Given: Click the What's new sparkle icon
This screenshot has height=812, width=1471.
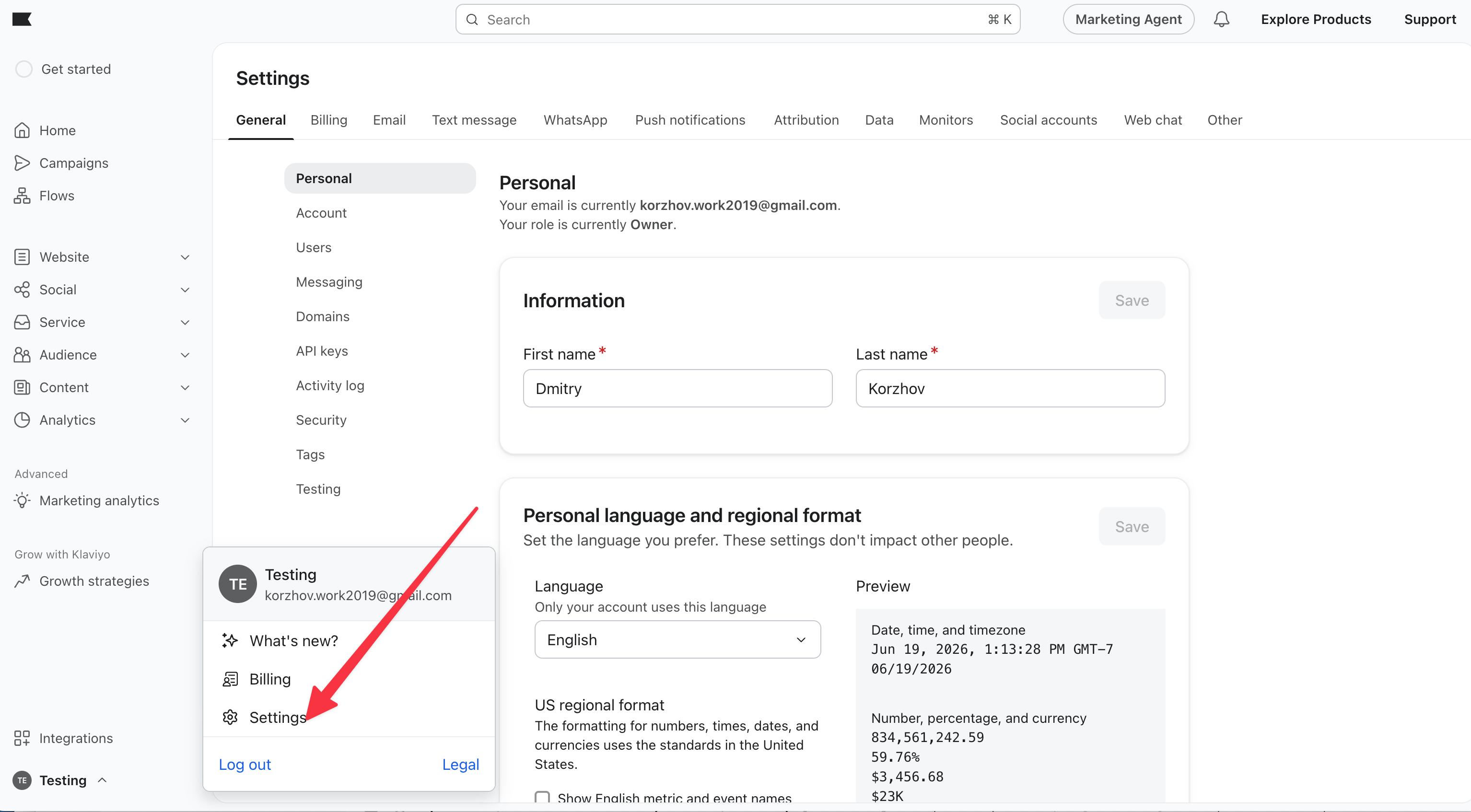Looking at the screenshot, I should tap(230, 640).
